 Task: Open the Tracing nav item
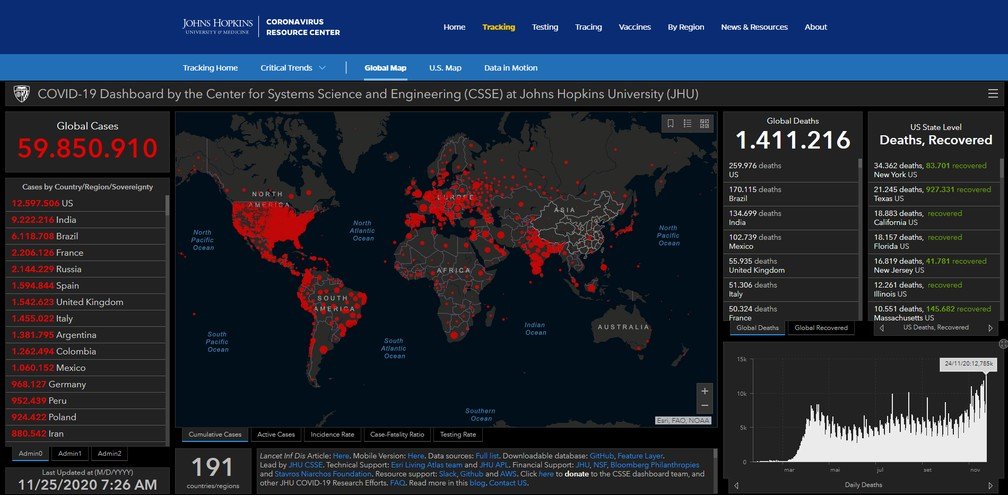click(588, 27)
